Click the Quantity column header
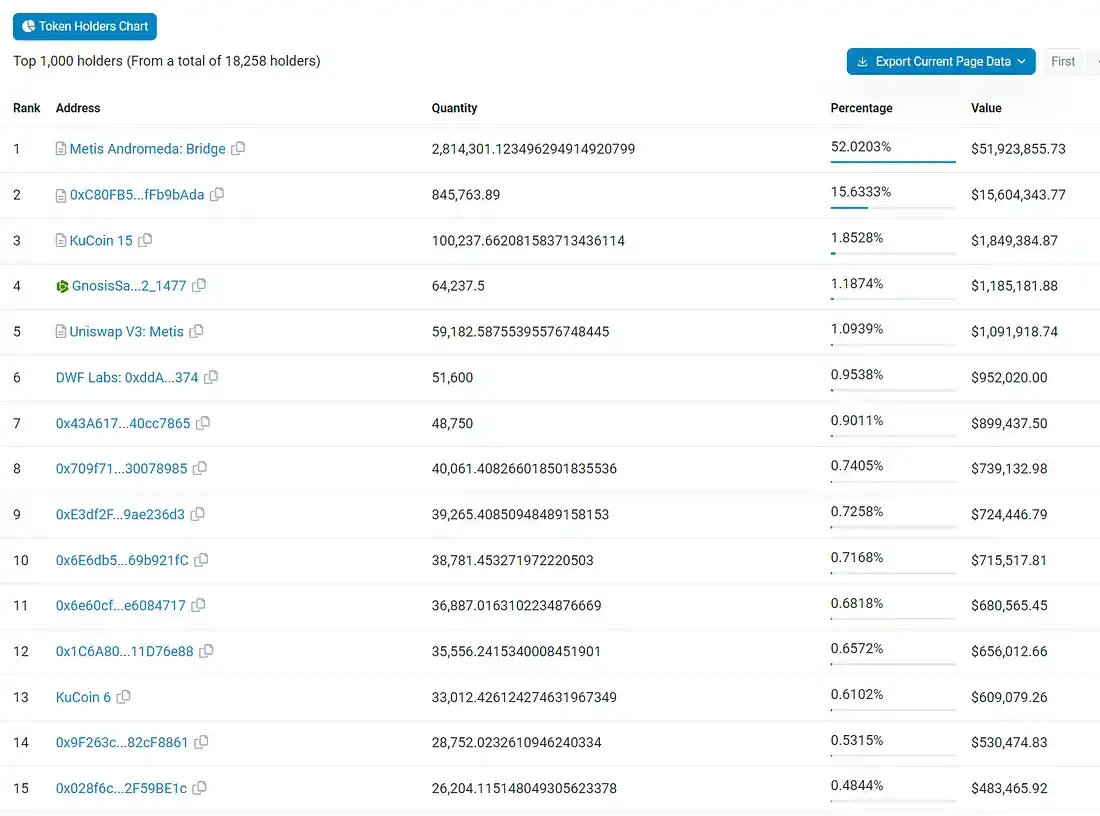Screen dimensions: 1100x816 click(x=454, y=108)
